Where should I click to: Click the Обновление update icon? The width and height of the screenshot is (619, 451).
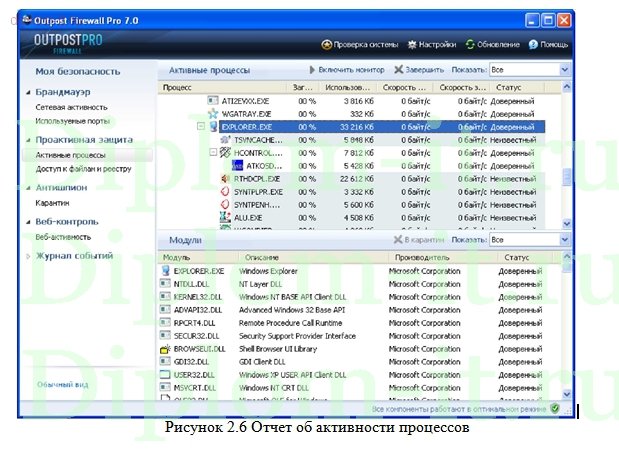(470, 45)
